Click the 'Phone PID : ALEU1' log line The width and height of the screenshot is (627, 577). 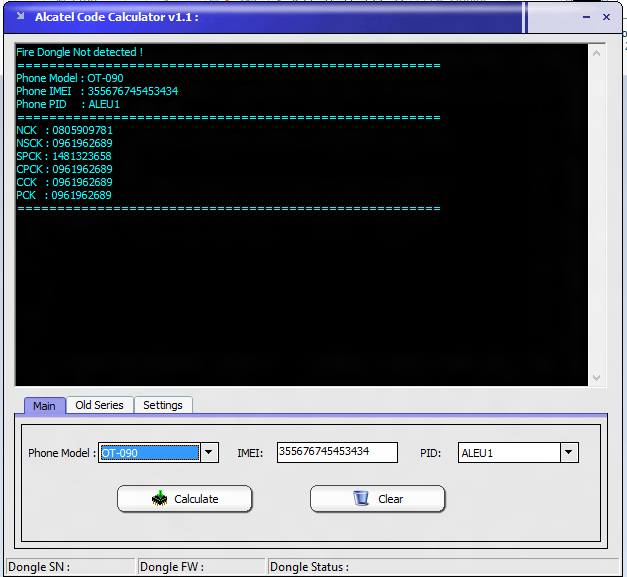(68, 104)
